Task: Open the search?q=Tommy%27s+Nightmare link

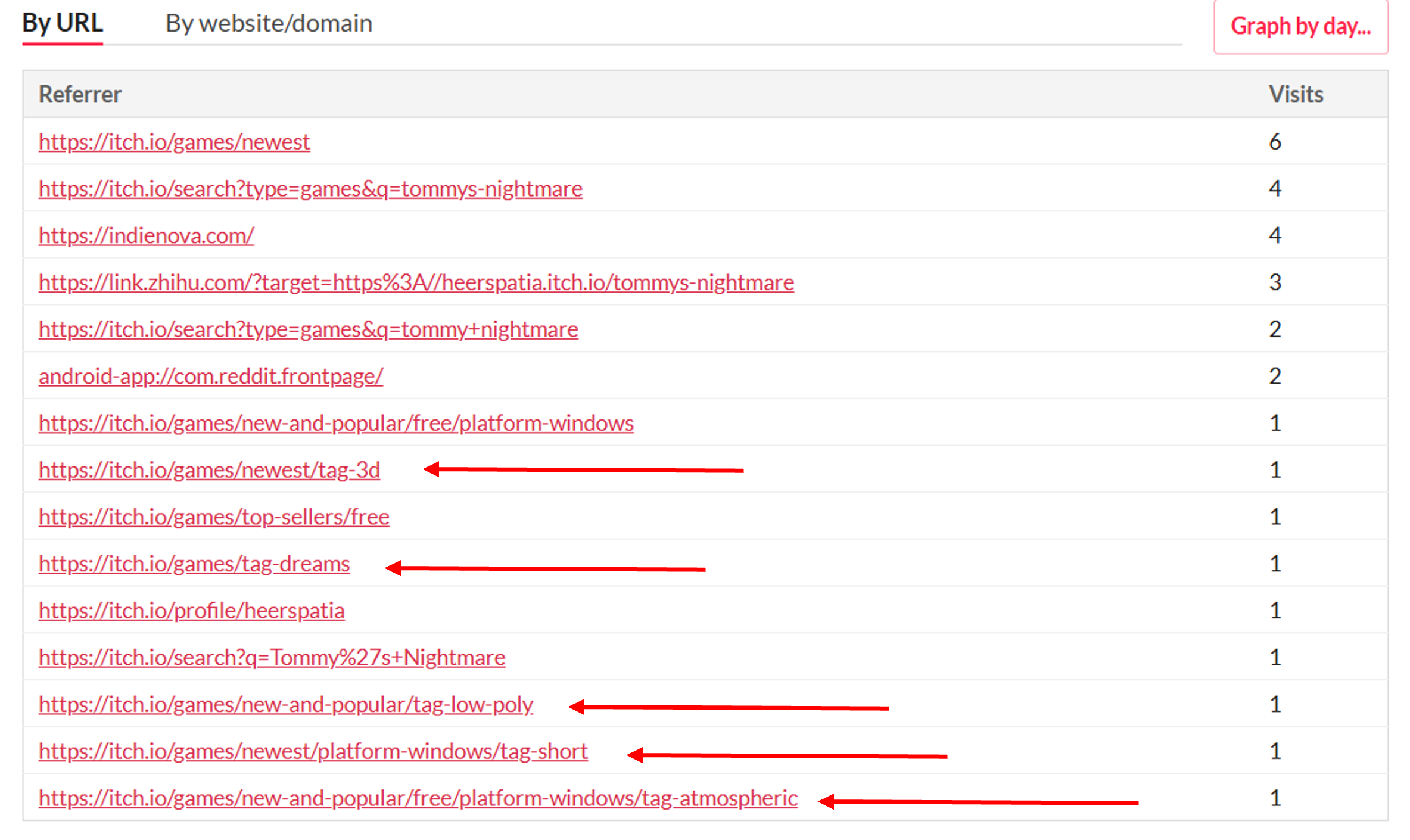Action: pyautogui.click(x=272, y=658)
